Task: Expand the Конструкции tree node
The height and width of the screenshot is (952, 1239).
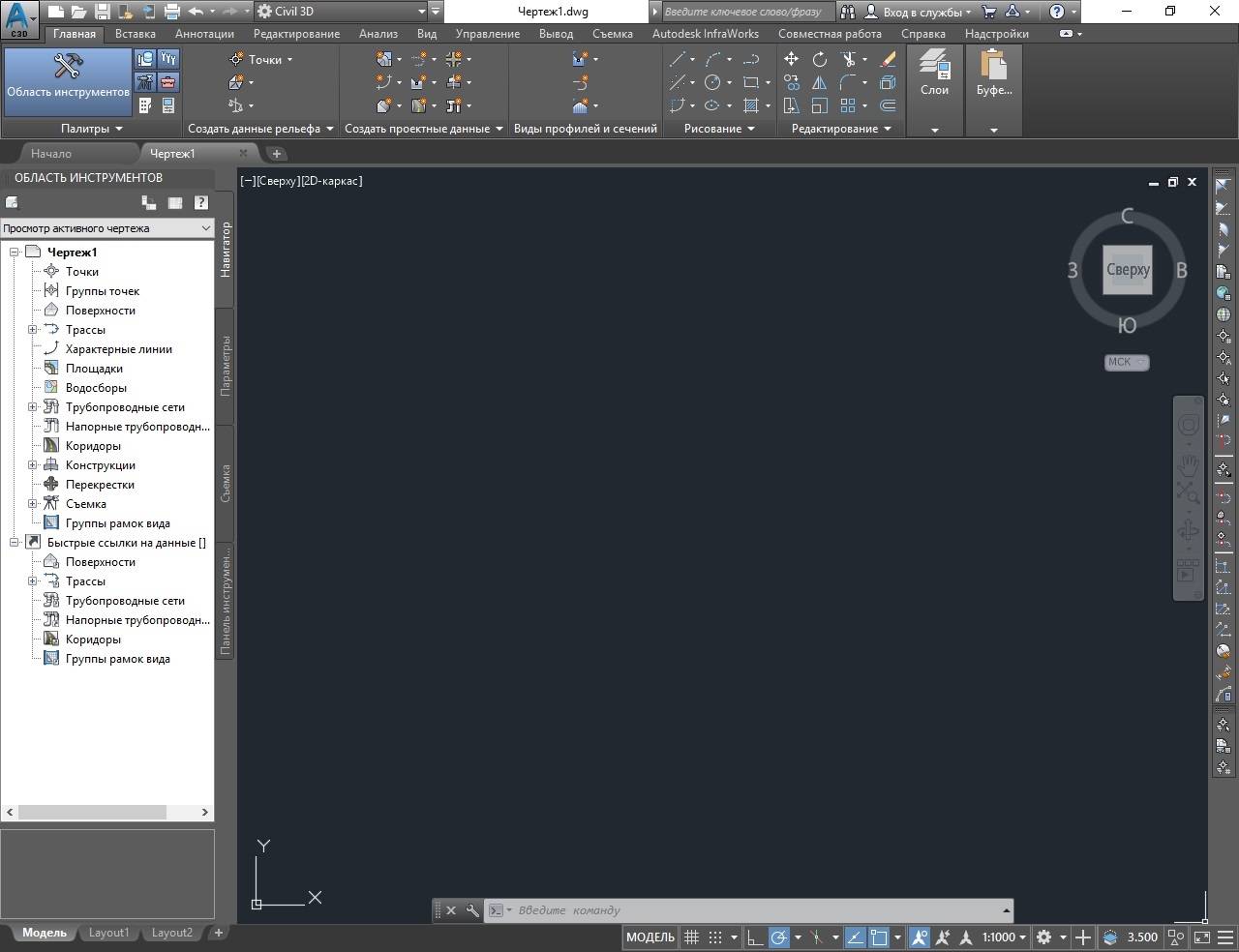Action: coord(32,465)
